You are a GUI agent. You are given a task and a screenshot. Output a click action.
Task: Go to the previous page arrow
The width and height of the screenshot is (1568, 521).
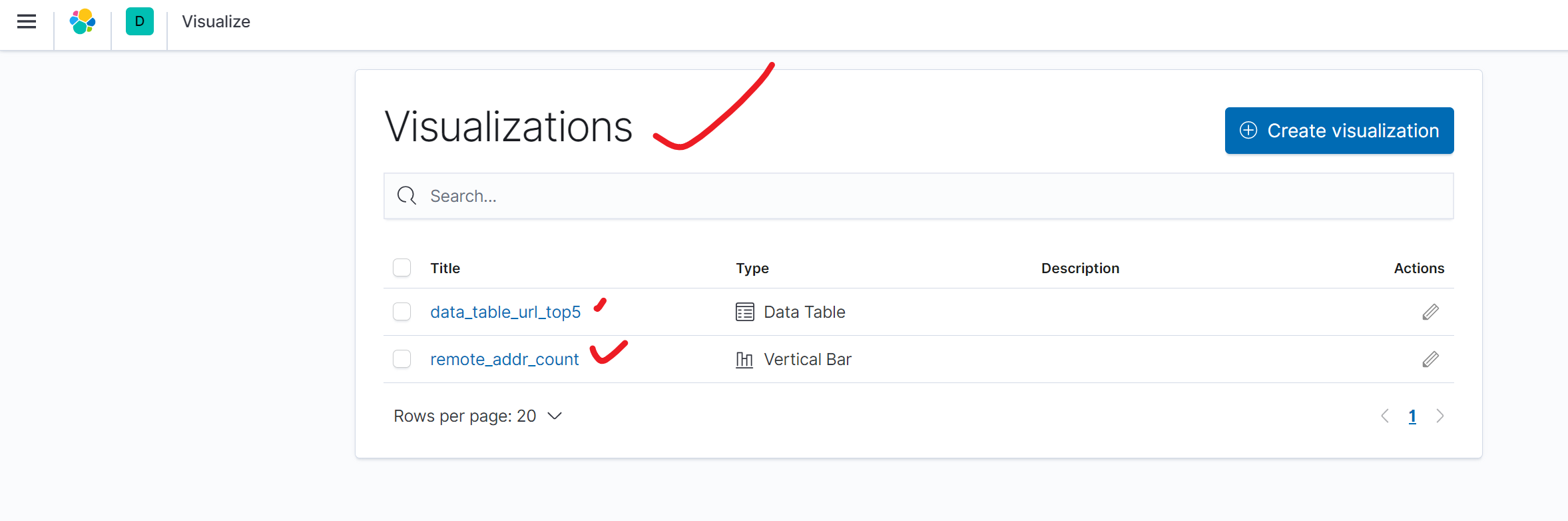click(1385, 416)
